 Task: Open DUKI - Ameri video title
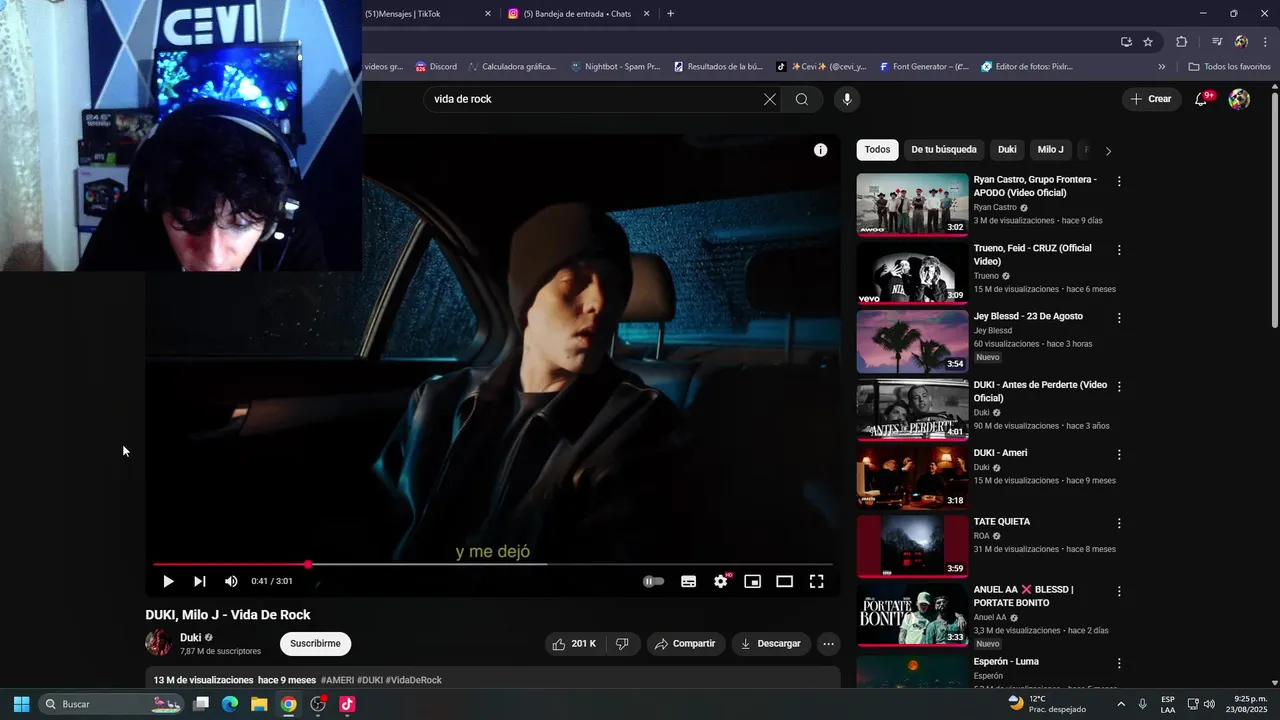pos(1000,453)
